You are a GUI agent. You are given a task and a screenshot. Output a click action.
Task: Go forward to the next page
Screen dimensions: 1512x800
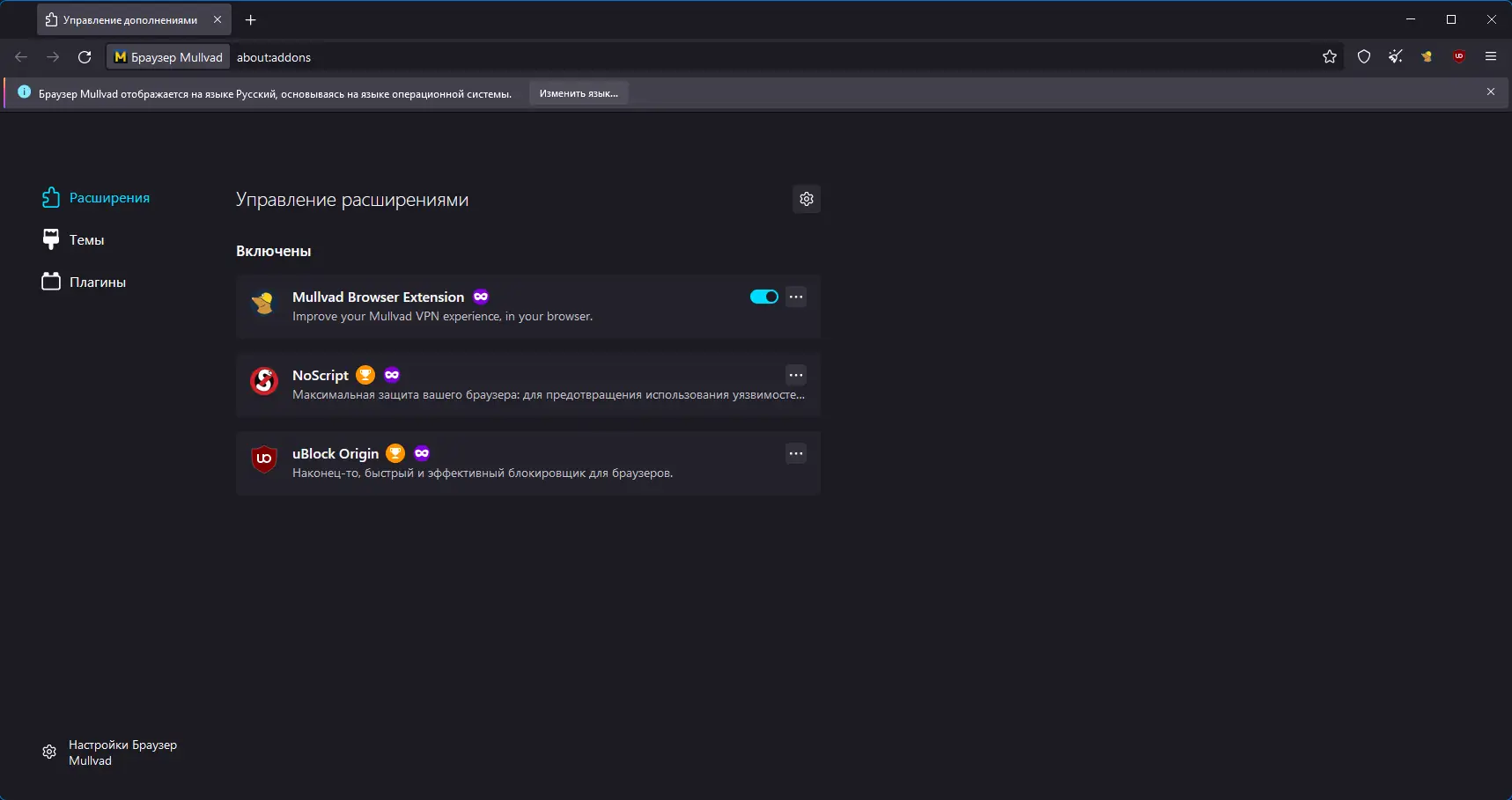[x=53, y=57]
